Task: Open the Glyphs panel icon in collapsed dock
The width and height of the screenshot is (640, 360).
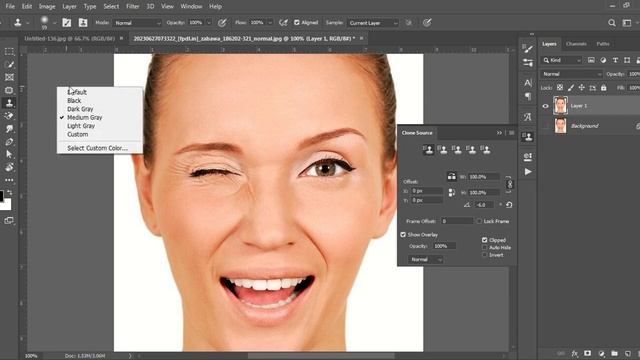Action: tap(528, 117)
